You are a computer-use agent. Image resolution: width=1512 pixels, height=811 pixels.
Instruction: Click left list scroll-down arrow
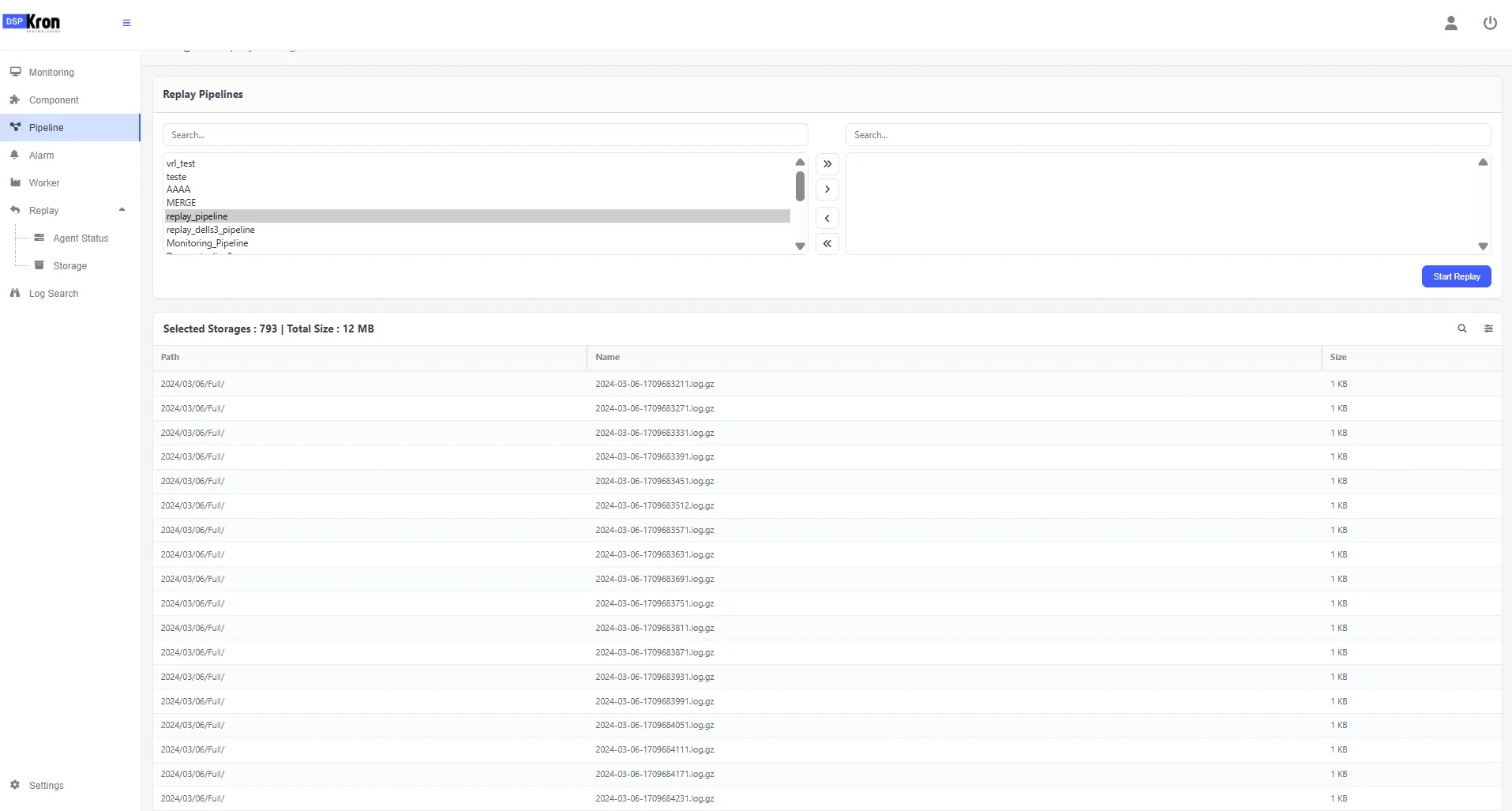(800, 246)
